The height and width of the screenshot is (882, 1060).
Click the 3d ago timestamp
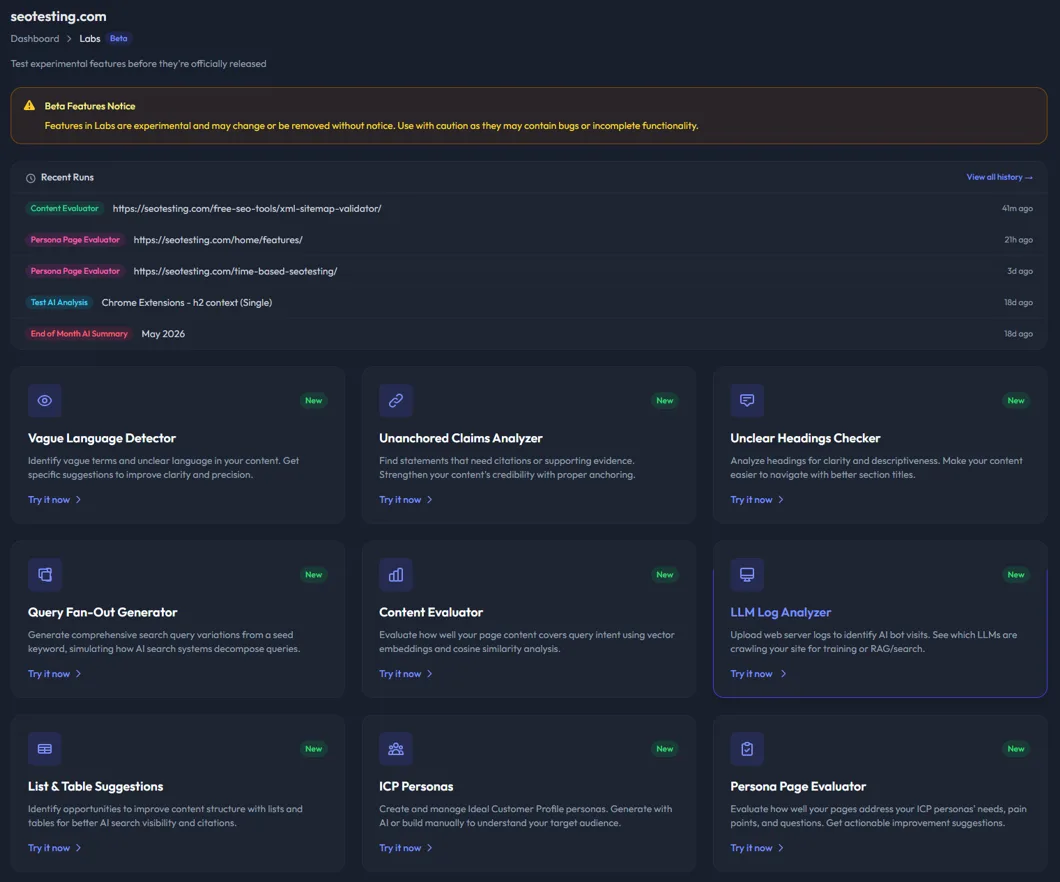point(1019,271)
